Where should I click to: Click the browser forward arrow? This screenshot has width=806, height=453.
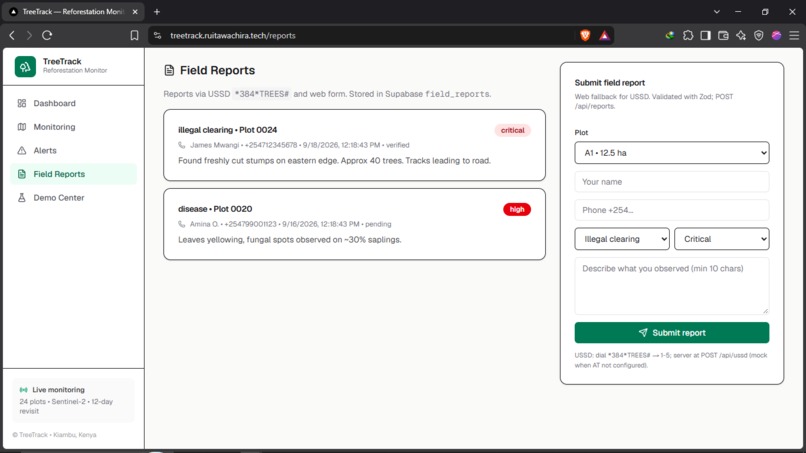point(29,35)
